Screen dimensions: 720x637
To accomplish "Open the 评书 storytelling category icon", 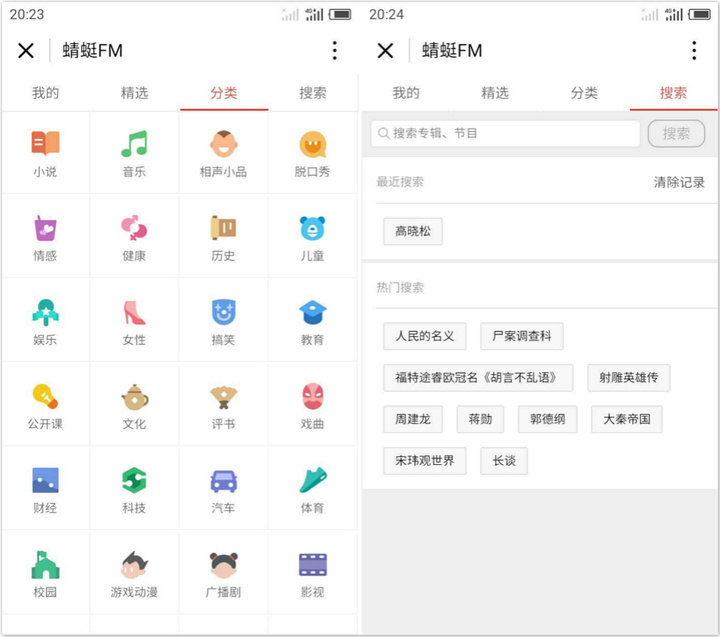I will pyautogui.click(x=224, y=397).
